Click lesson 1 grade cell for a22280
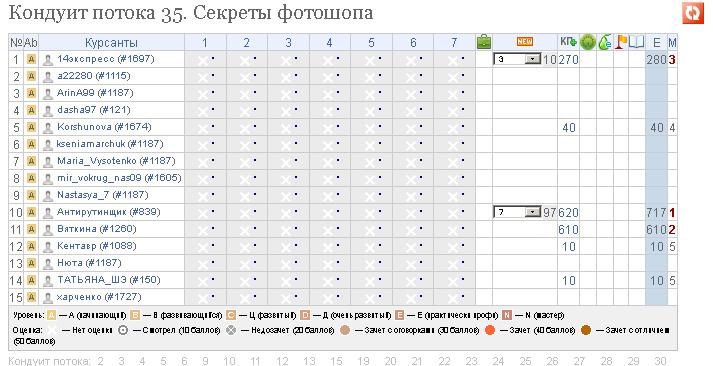 click(206, 76)
